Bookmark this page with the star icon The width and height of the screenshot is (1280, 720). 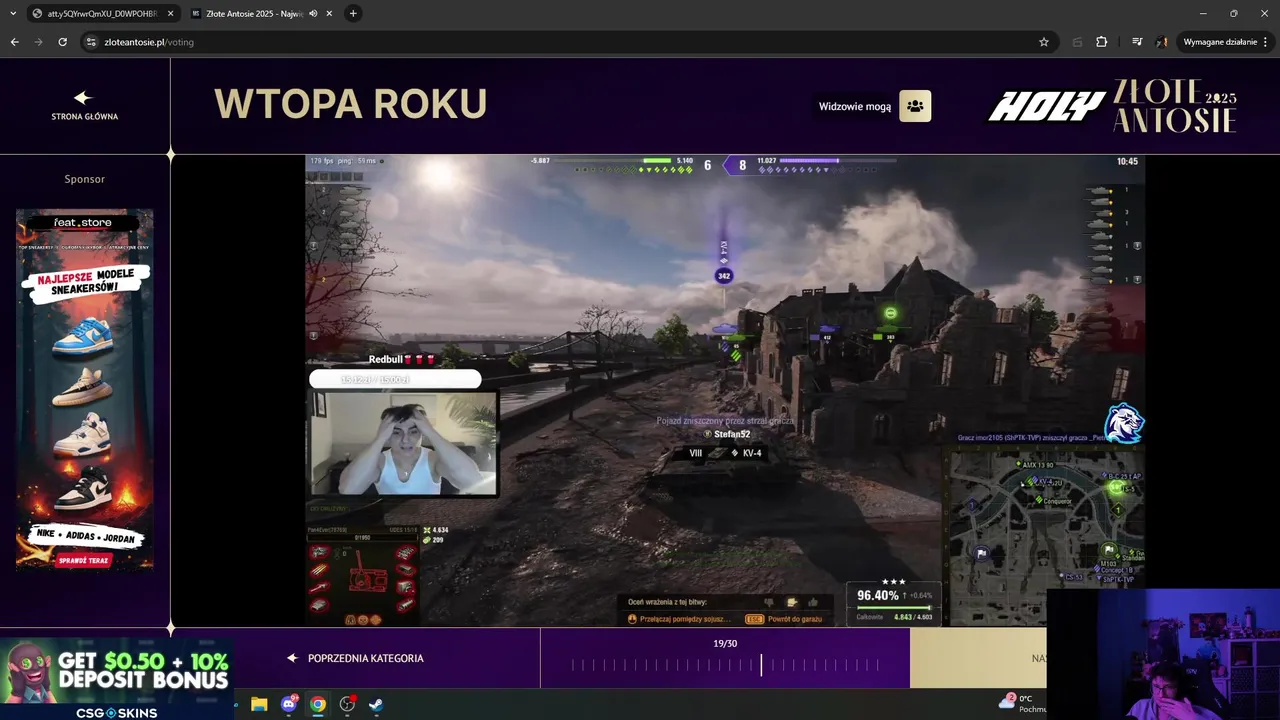pyautogui.click(x=1044, y=42)
